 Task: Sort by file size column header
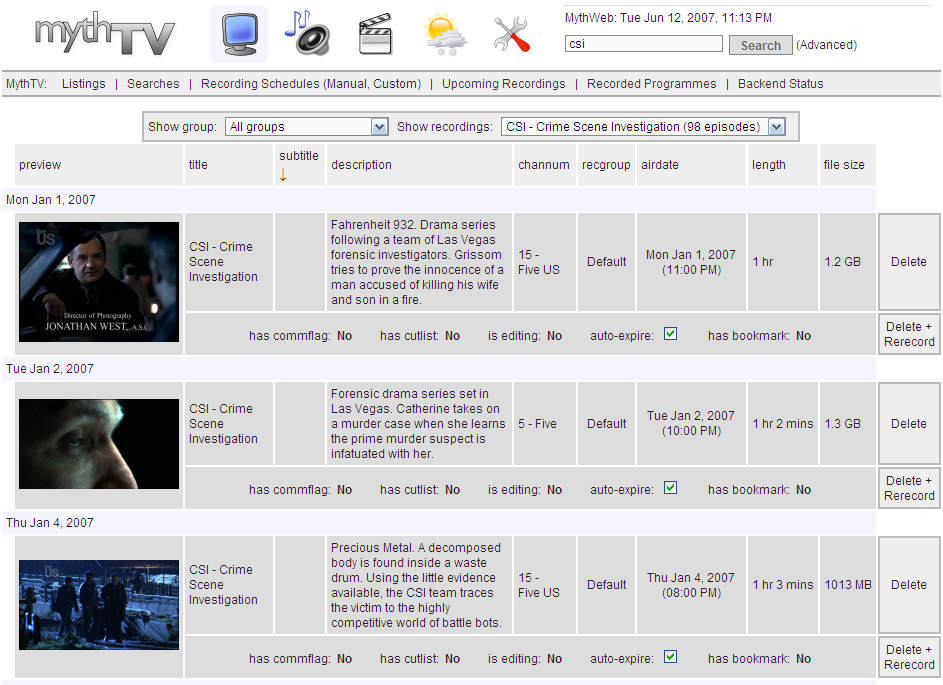tap(844, 165)
